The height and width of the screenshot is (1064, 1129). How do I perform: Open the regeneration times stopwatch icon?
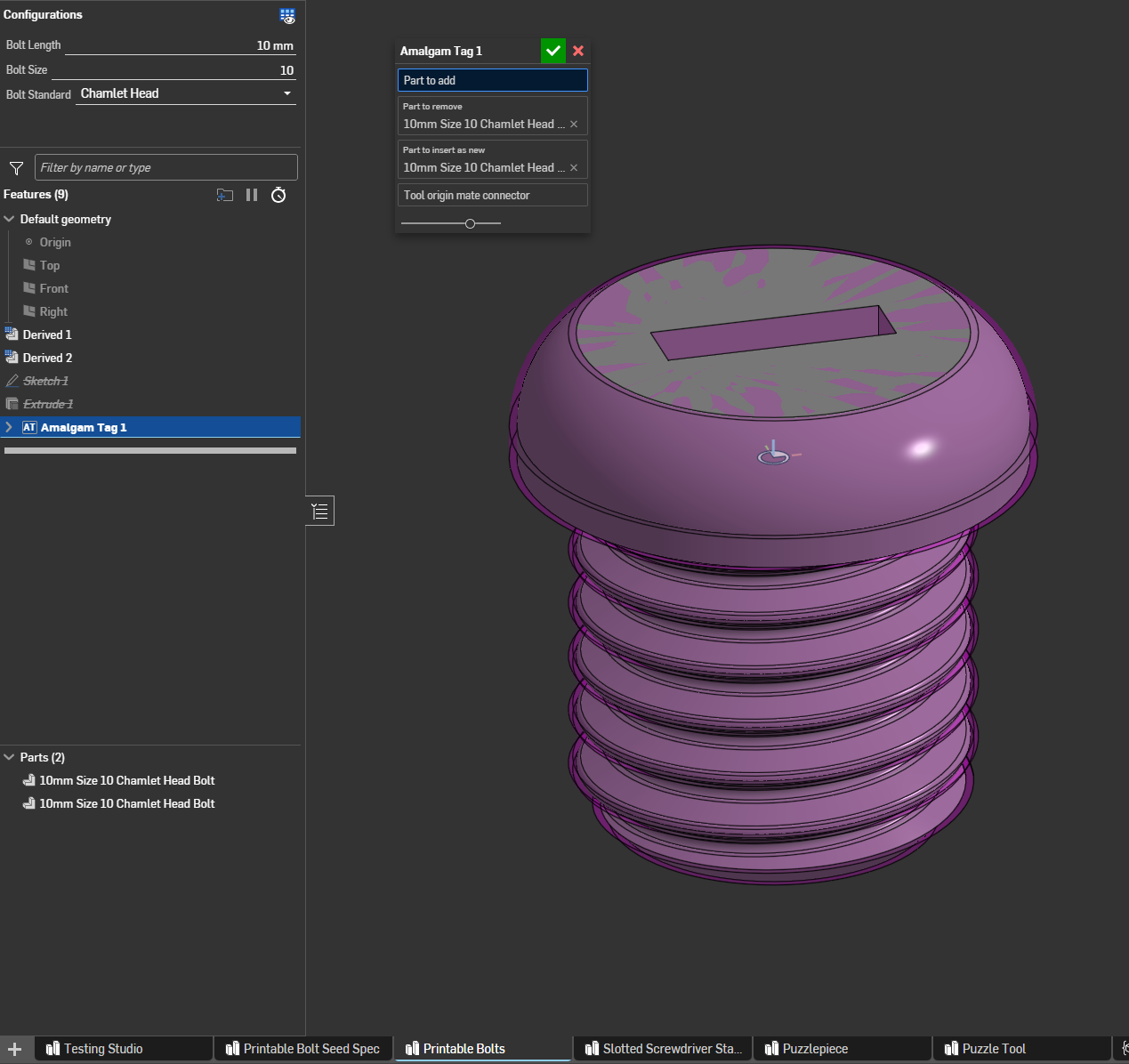(278, 195)
